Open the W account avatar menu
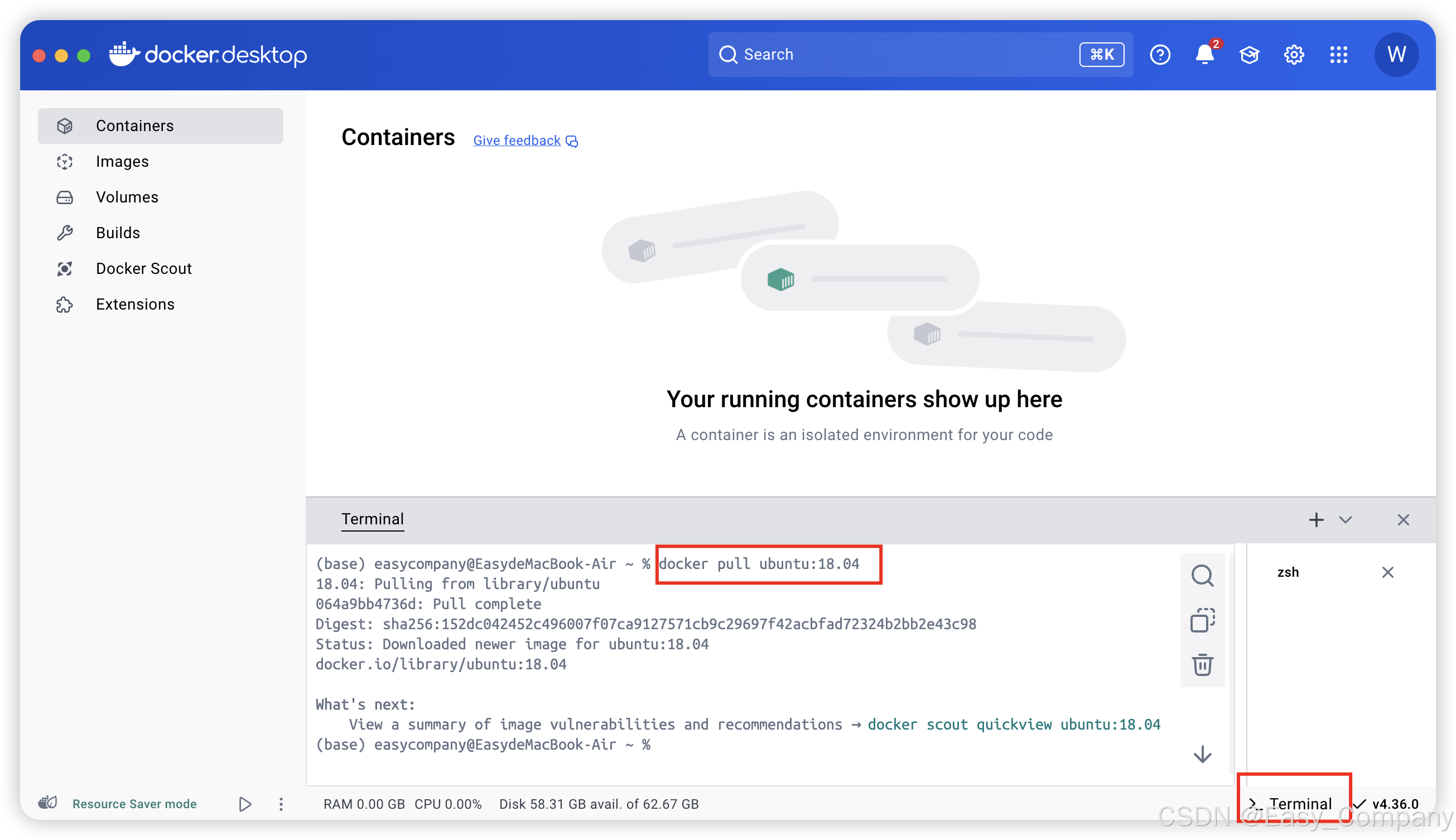Viewport: 1456px width, 840px height. click(x=1396, y=55)
